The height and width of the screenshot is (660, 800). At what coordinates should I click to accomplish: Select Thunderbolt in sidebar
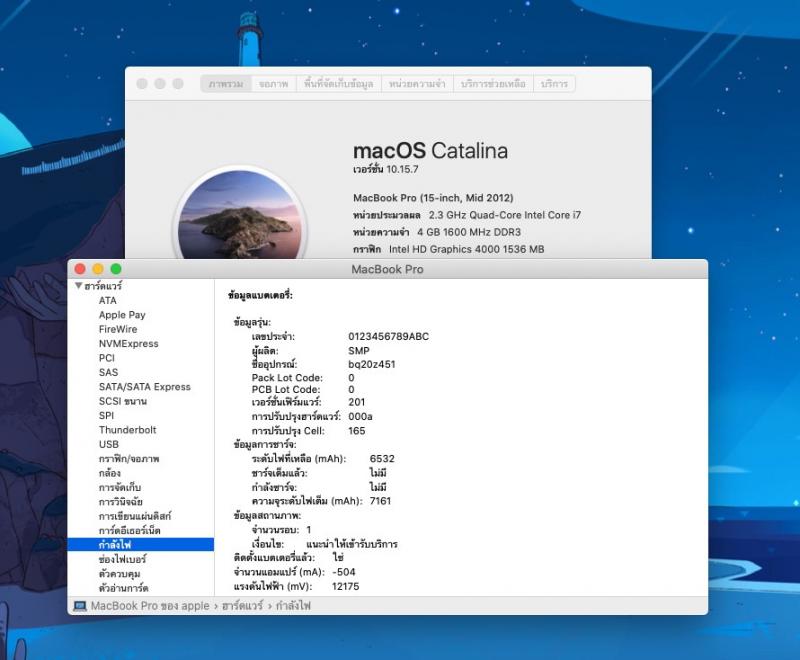click(x=128, y=429)
